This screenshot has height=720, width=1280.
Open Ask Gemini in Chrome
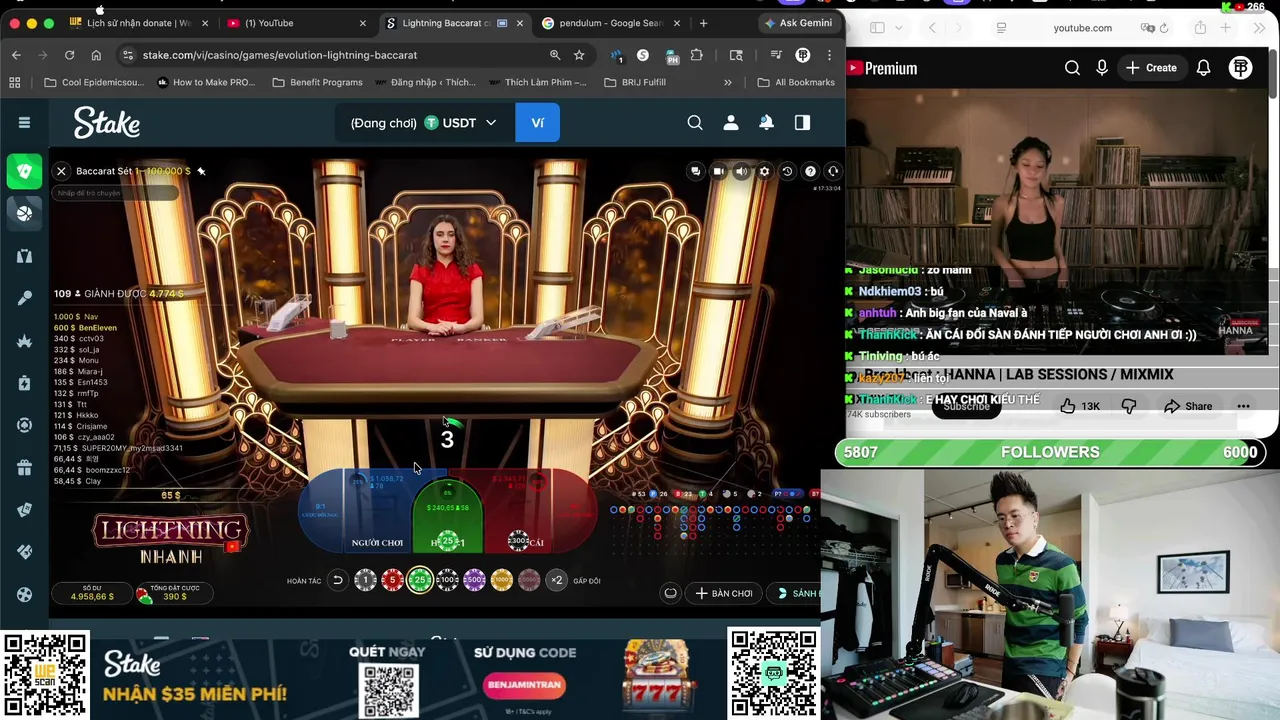pos(798,23)
